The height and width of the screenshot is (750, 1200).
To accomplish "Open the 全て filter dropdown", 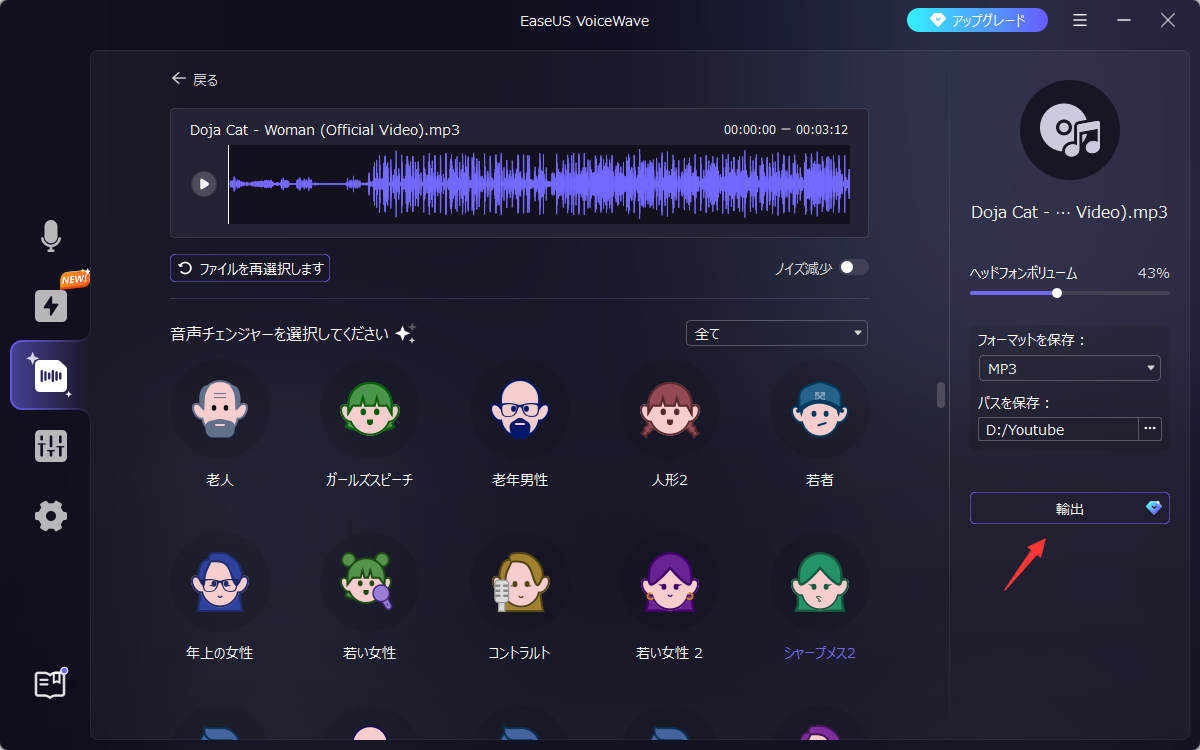I will (776, 333).
